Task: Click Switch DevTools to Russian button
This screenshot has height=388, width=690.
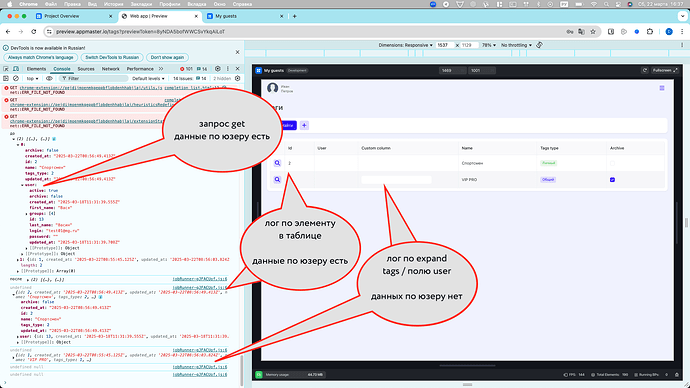Action: pyautogui.click(x=112, y=57)
